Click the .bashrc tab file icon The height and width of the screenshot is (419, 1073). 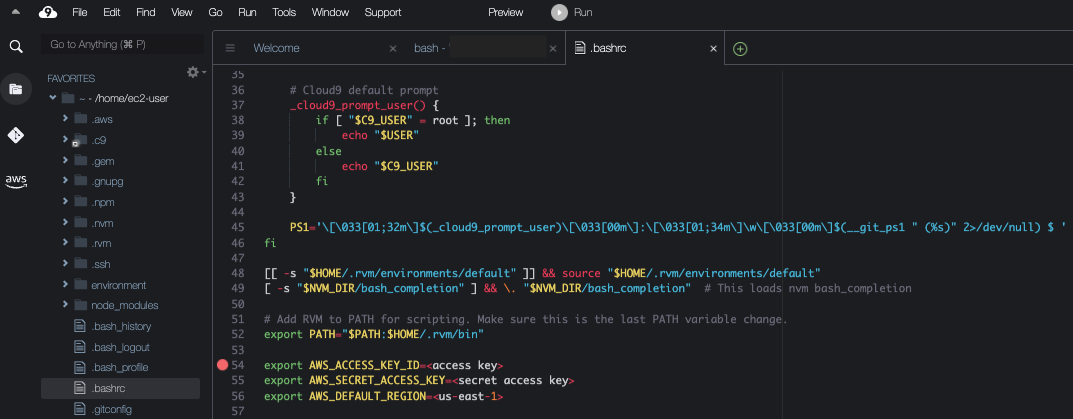tap(580, 48)
